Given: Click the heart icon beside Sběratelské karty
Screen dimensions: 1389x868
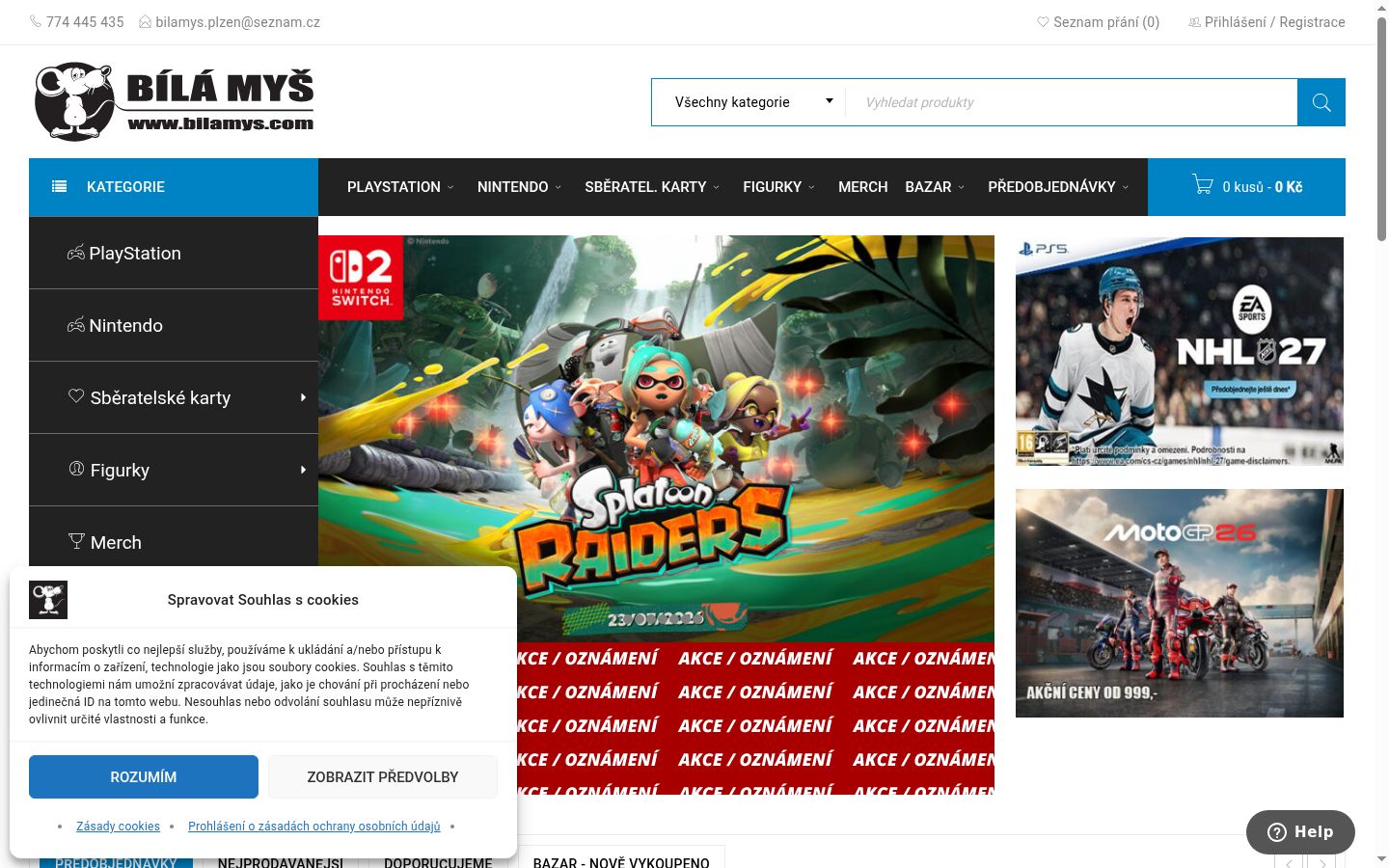Looking at the screenshot, I should click(x=76, y=396).
